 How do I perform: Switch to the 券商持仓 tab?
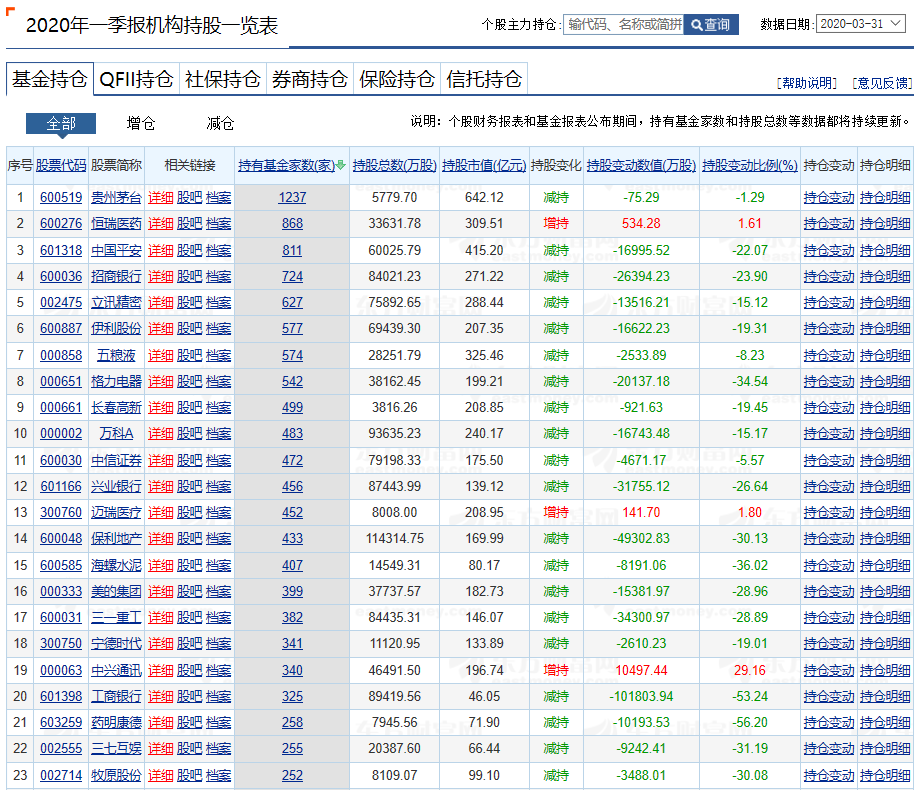pyautogui.click(x=309, y=79)
